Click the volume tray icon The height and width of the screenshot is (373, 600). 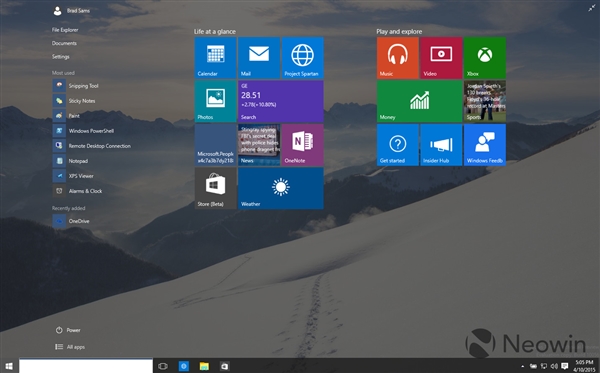(554, 366)
